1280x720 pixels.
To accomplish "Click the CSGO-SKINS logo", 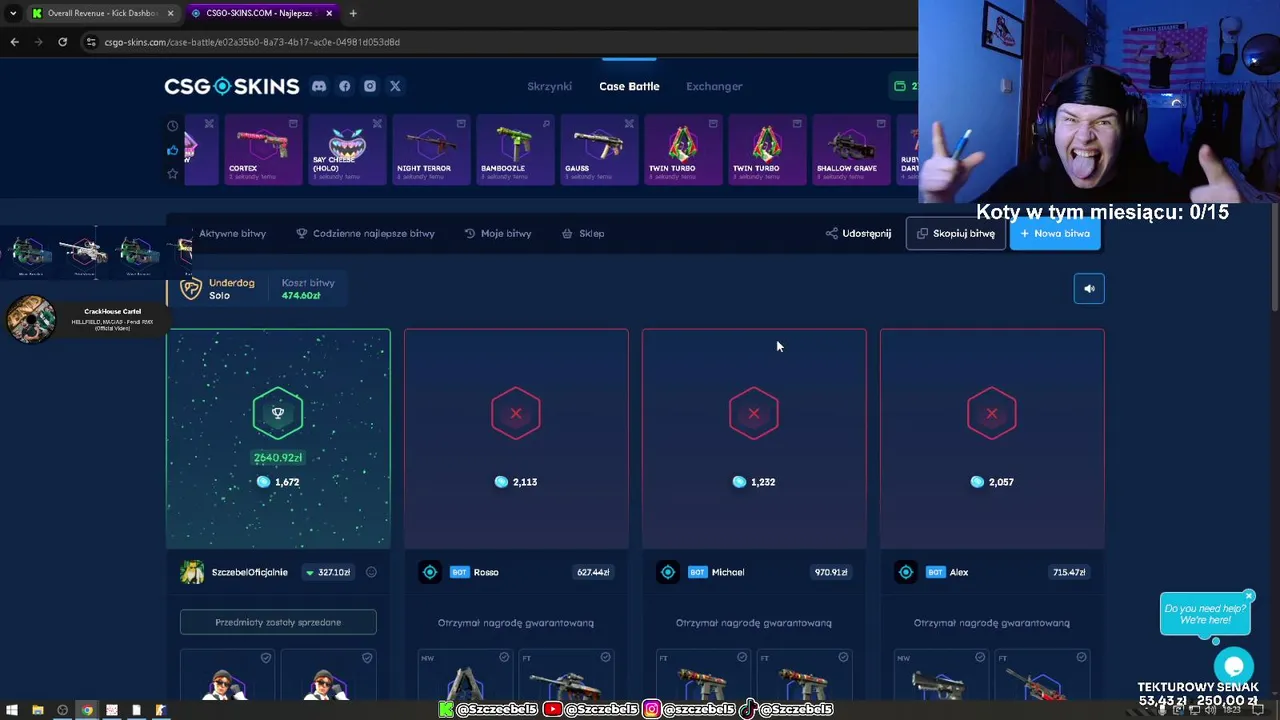I will click(232, 86).
